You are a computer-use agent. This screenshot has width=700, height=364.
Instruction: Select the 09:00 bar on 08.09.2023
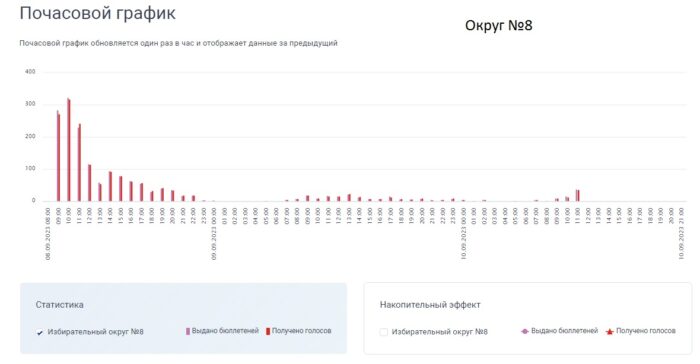pyautogui.click(x=58, y=156)
